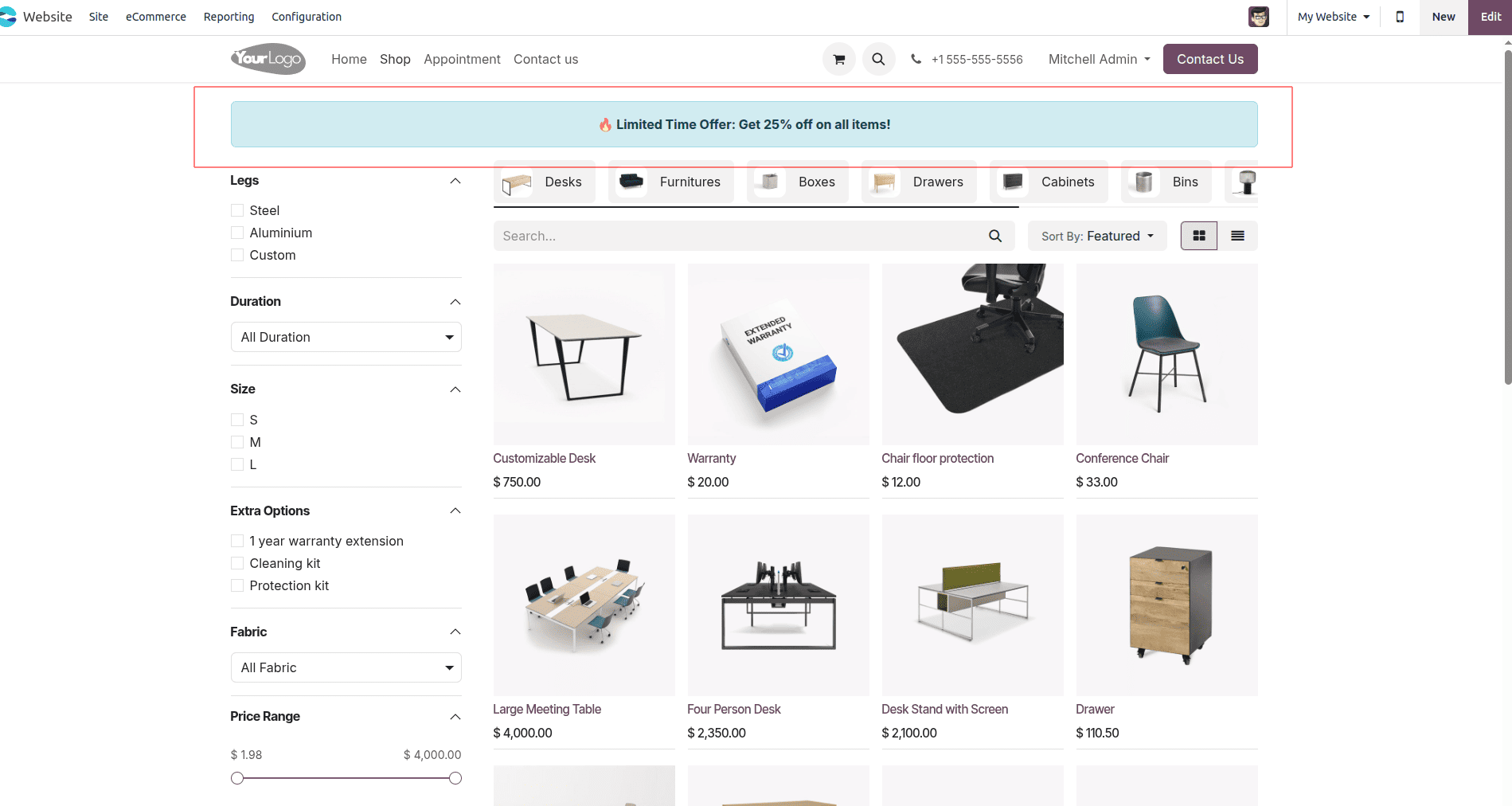Viewport: 1512px width, 806px height.
Task: Open the shopping cart icon
Action: (x=839, y=59)
